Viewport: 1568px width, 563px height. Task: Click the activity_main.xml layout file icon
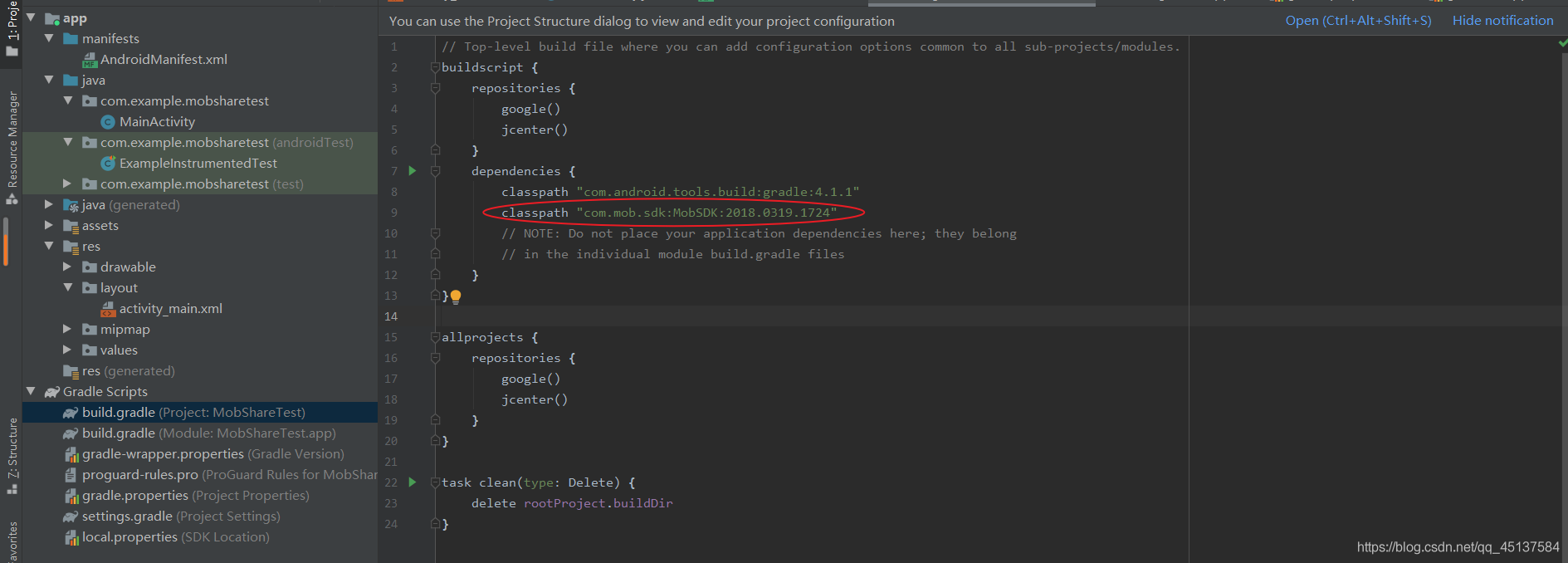tap(108, 309)
